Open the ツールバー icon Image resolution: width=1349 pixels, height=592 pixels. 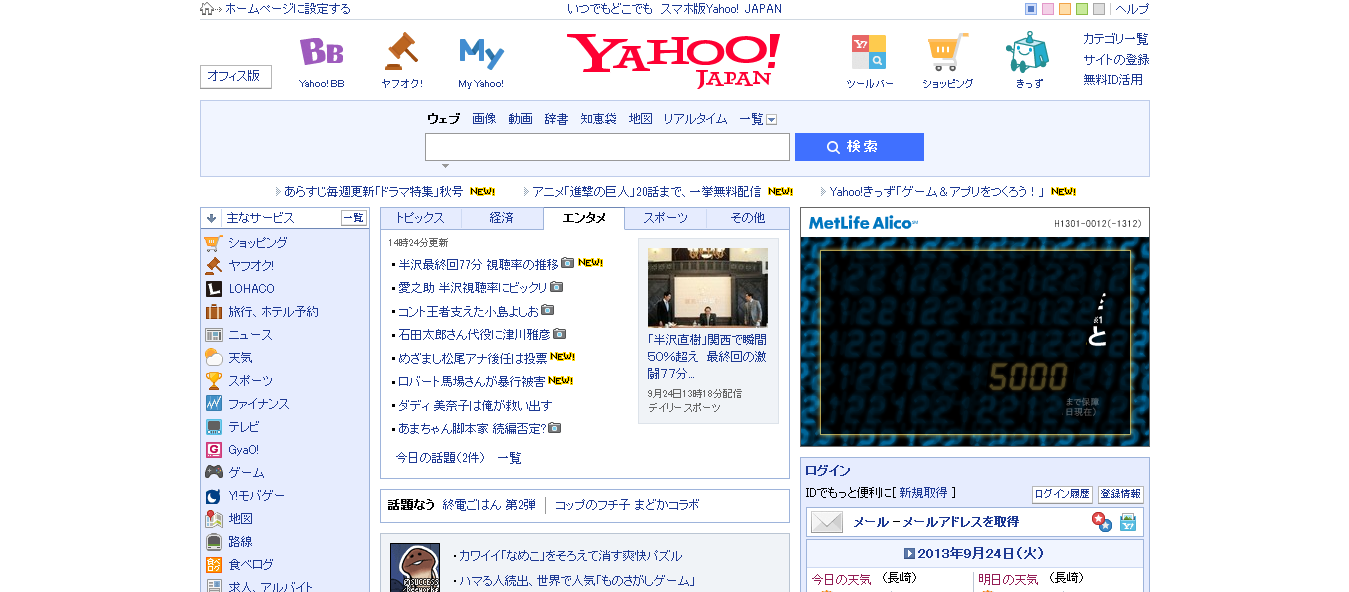point(869,52)
